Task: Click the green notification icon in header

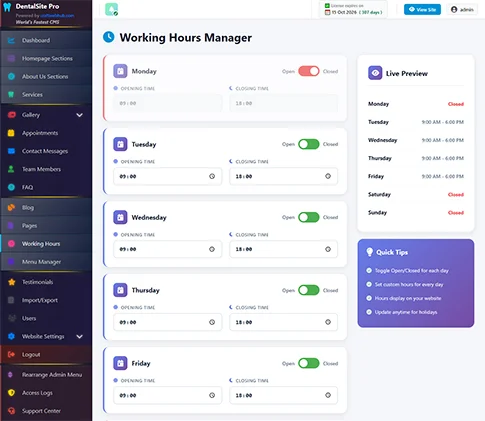Action: pyautogui.click(x=111, y=9)
